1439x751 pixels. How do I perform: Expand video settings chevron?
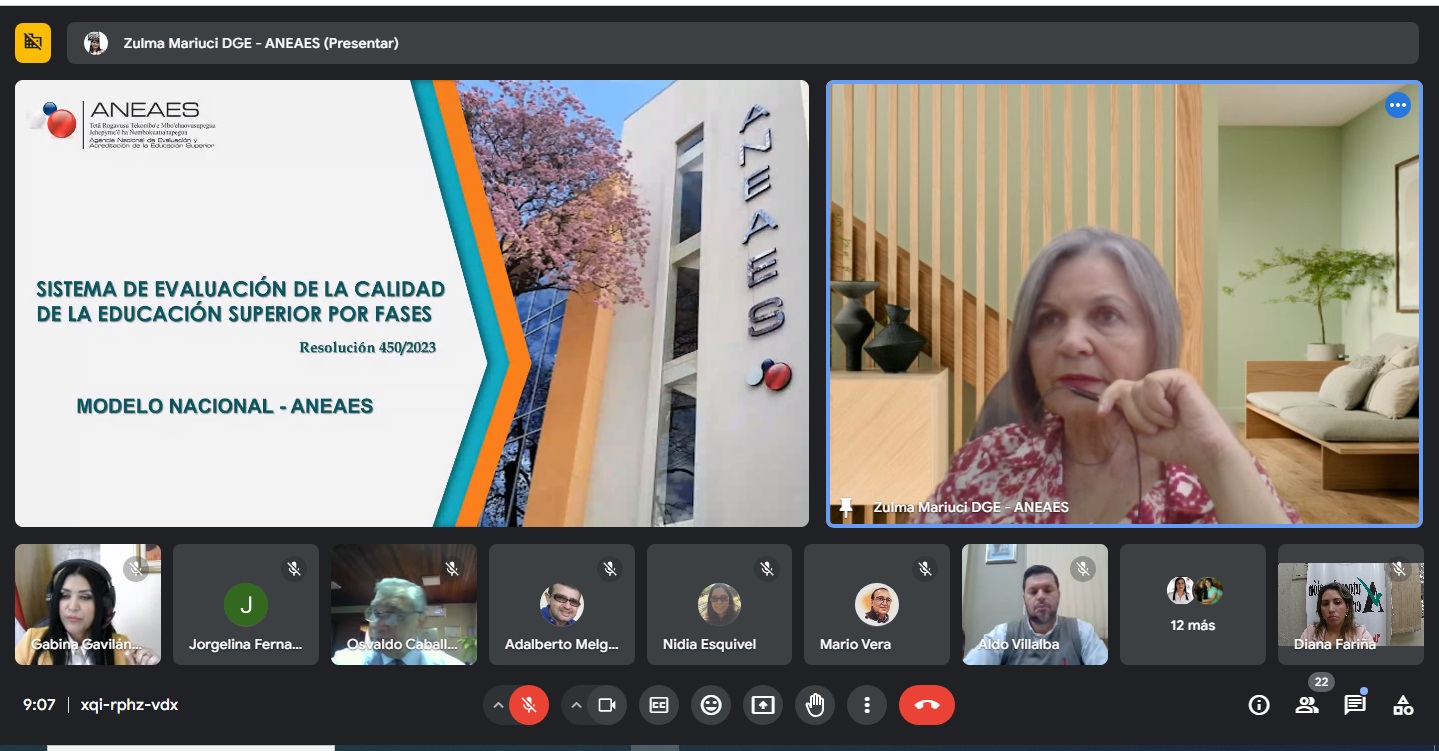[x=576, y=705]
